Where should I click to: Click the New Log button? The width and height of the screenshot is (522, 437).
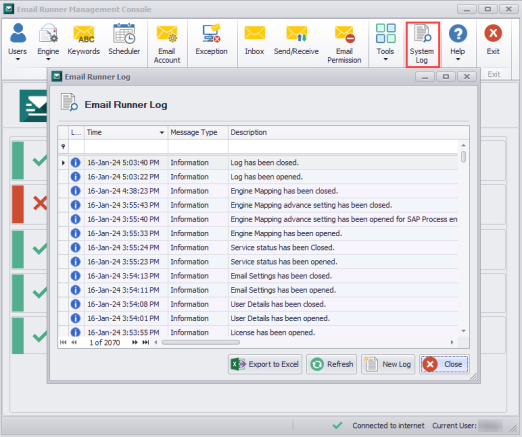(x=388, y=364)
